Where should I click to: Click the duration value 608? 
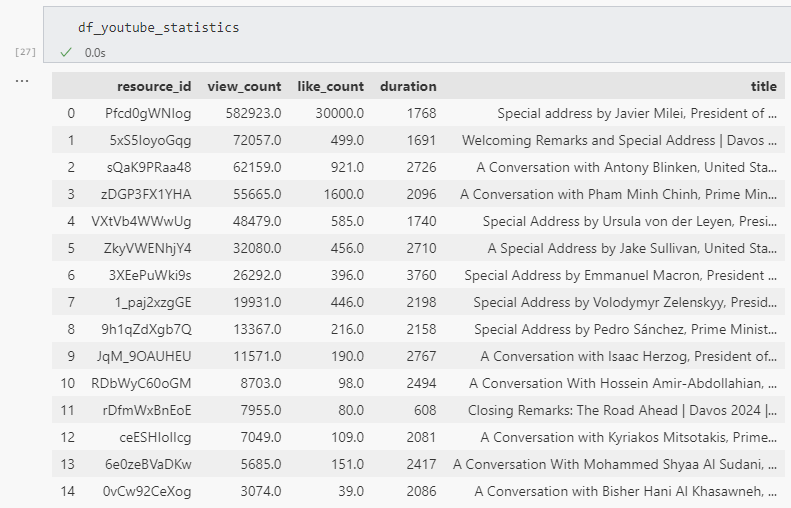coord(425,410)
